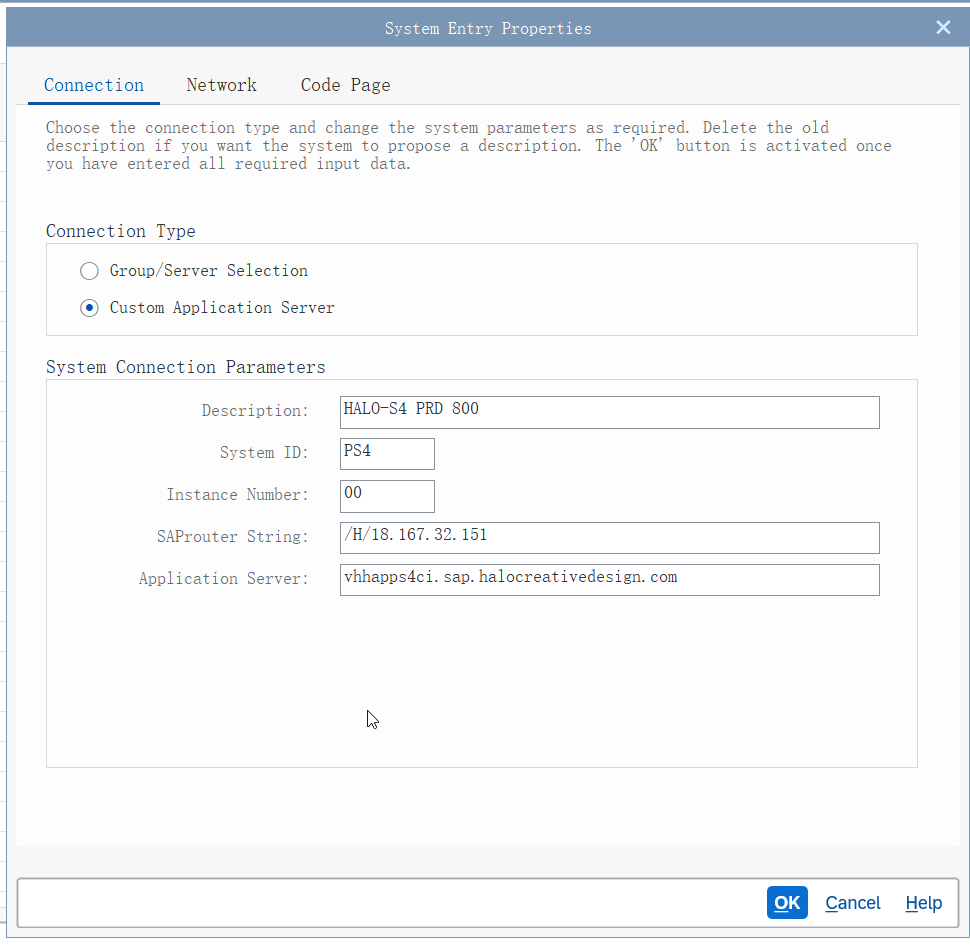Click the System Connection Parameters heading
This screenshot has width=970, height=945.
coord(186,367)
